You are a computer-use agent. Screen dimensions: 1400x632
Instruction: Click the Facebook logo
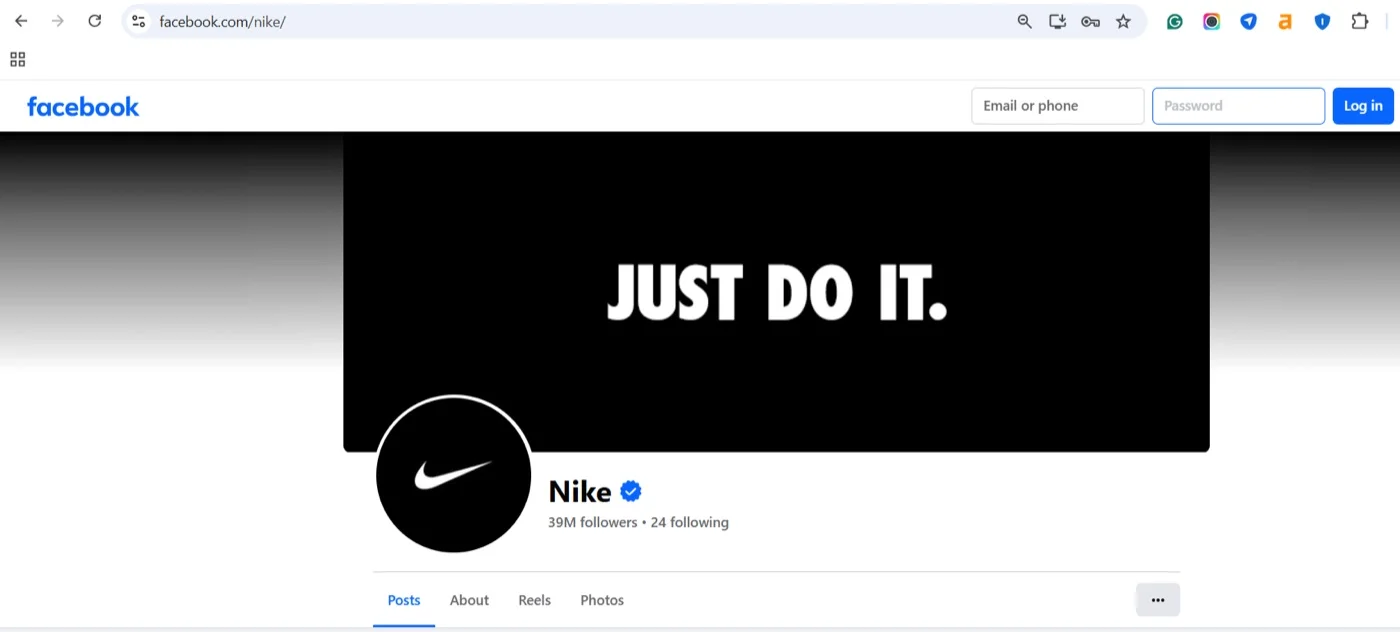coord(83,106)
